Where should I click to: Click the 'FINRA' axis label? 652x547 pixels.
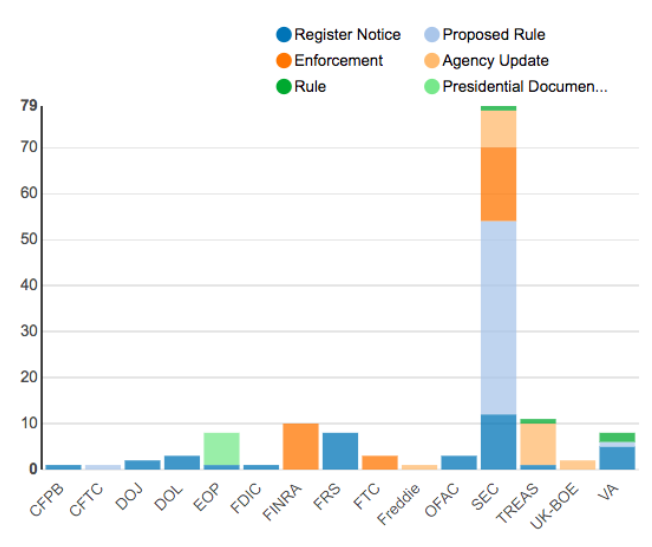(282, 502)
